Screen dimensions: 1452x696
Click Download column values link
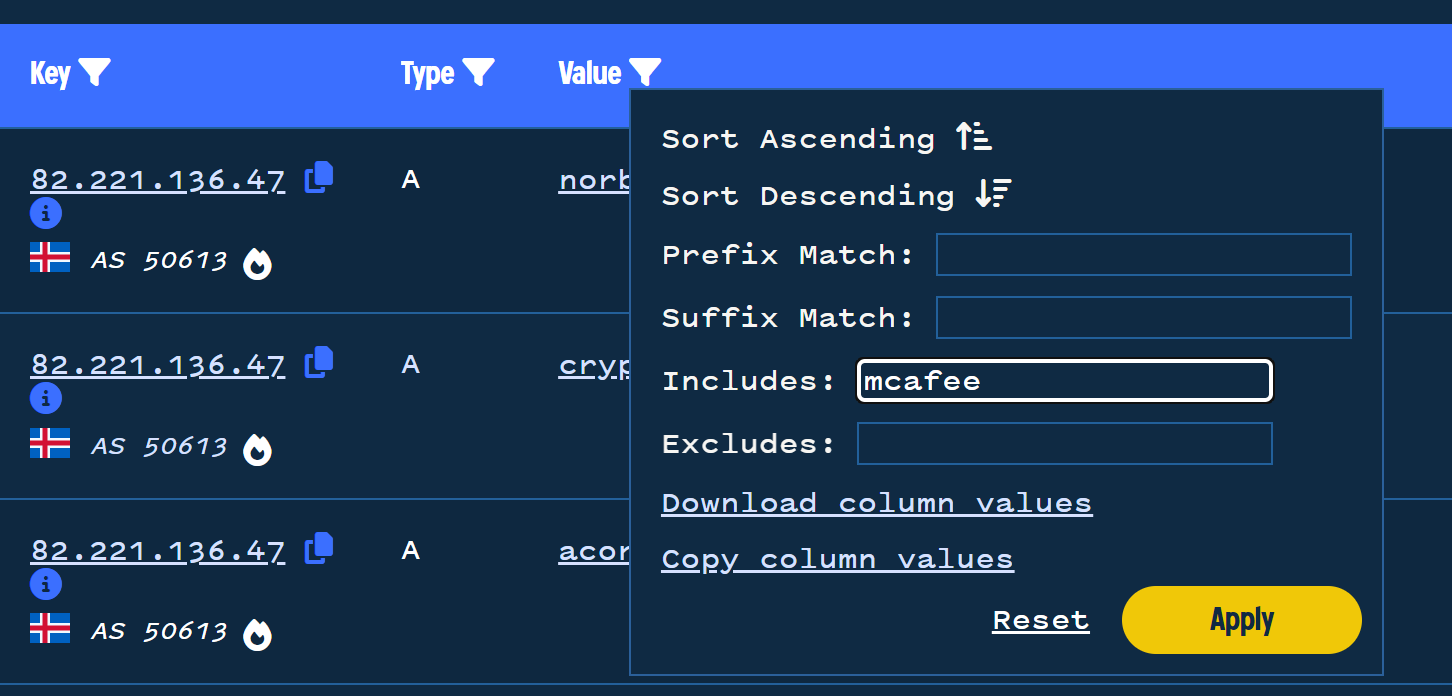click(x=877, y=503)
